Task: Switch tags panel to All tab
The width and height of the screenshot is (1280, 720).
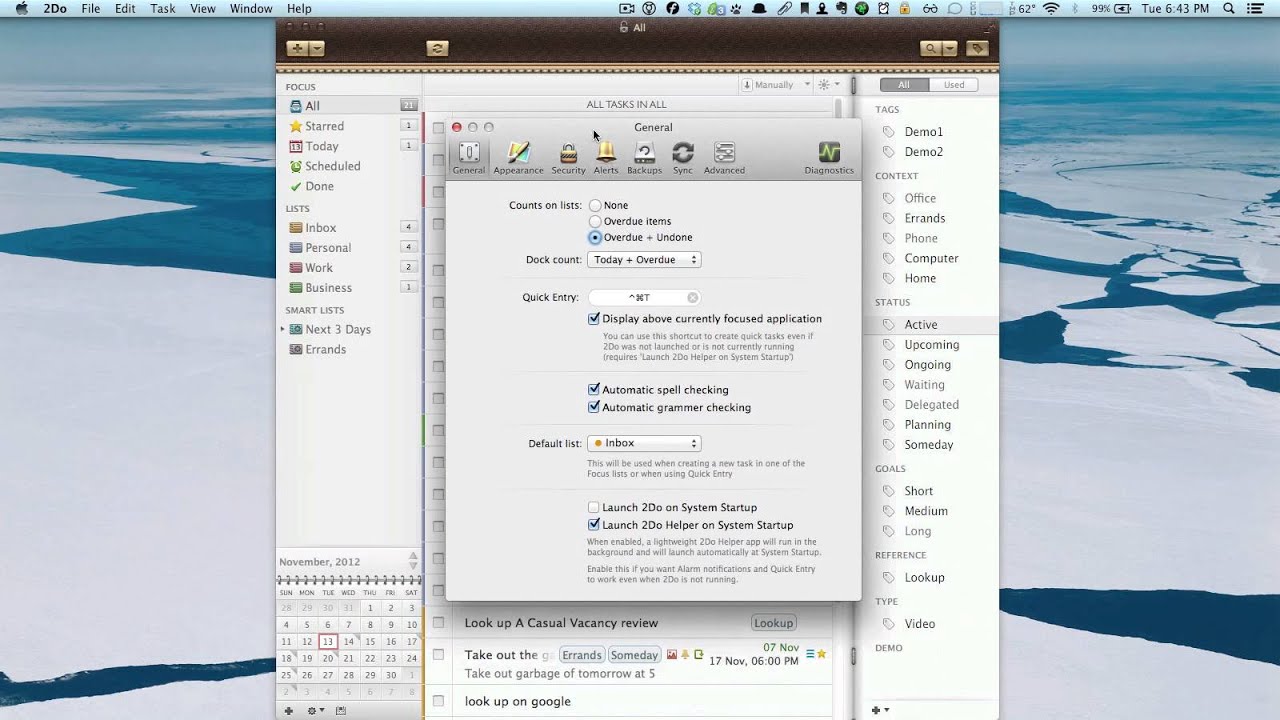Action: 904,85
